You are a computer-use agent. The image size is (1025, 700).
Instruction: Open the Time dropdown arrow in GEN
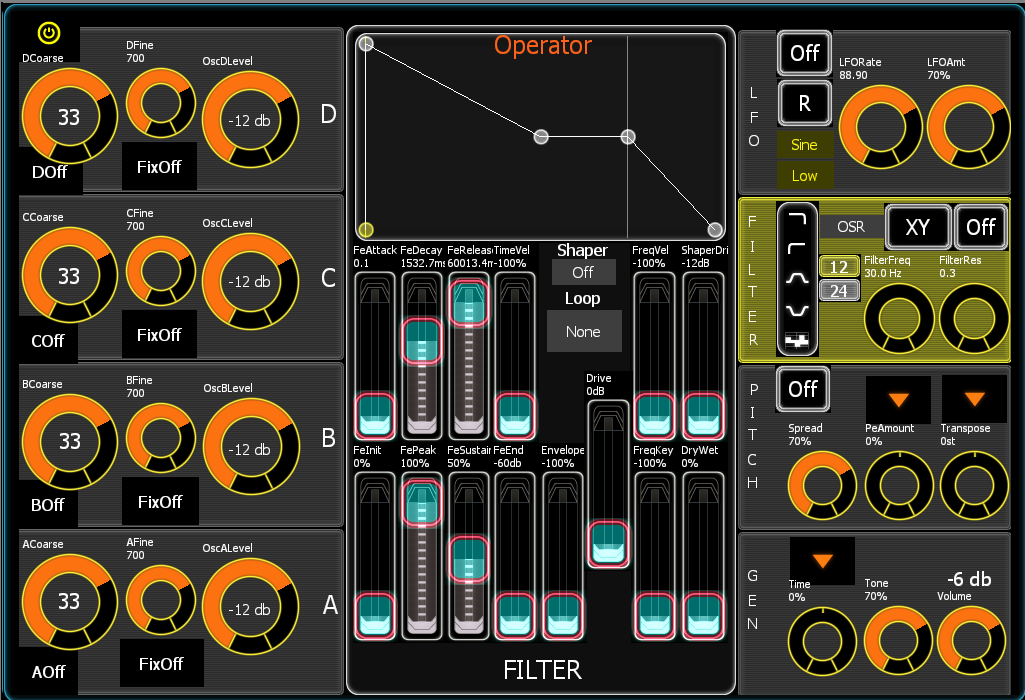click(822, 560)
